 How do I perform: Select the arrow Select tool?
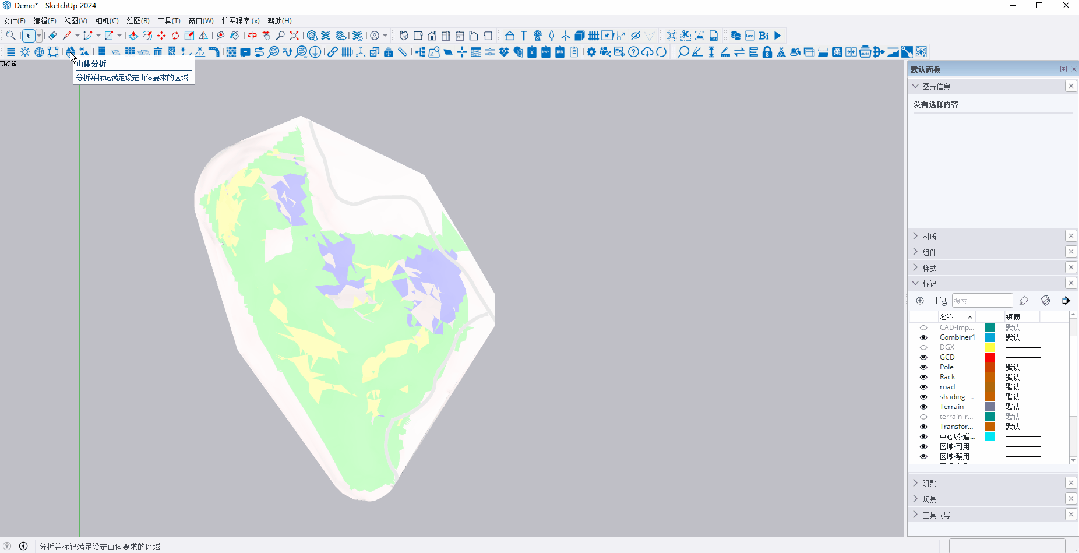tap(28, 36)
